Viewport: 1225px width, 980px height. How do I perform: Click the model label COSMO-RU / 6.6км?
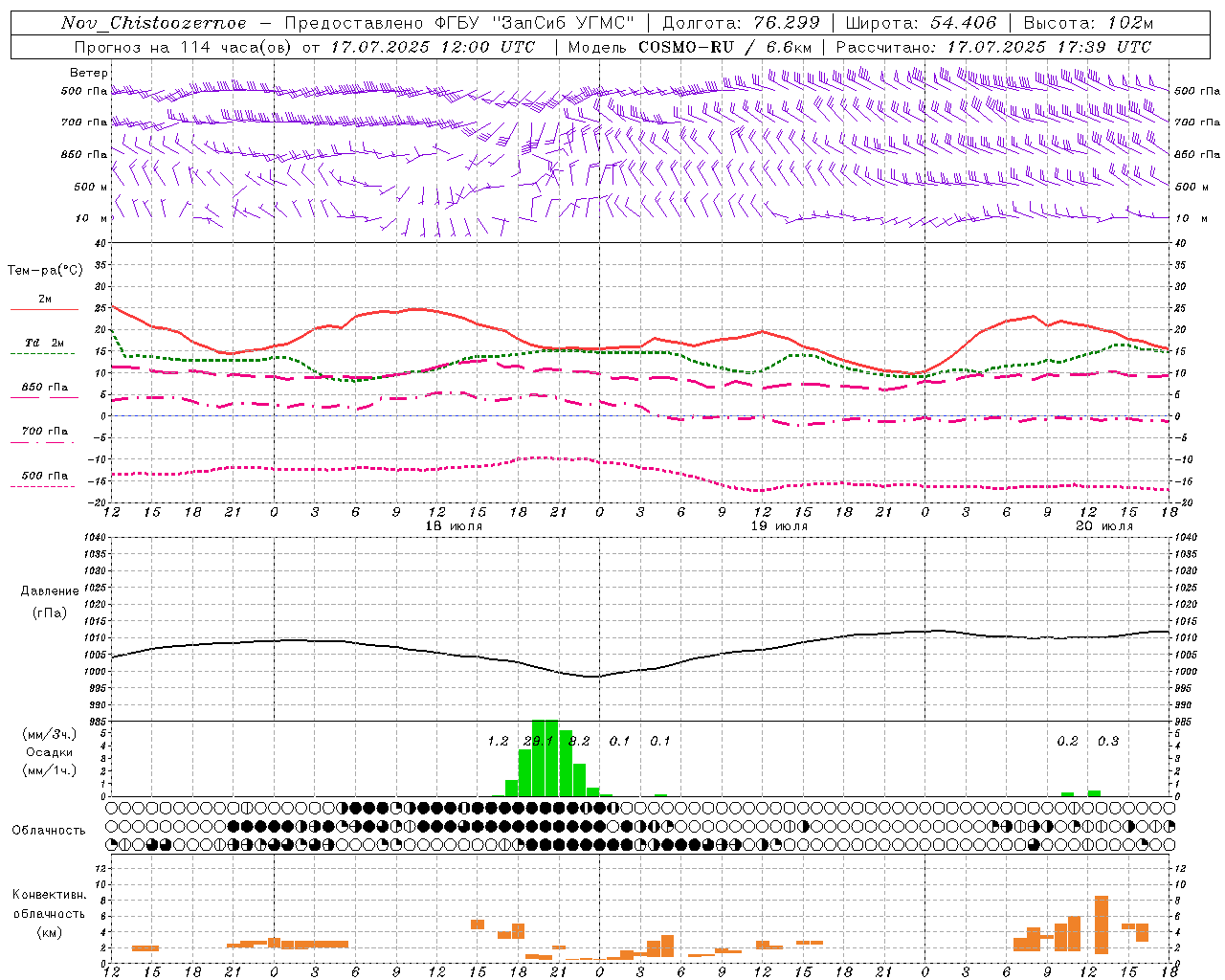point(724,47)
